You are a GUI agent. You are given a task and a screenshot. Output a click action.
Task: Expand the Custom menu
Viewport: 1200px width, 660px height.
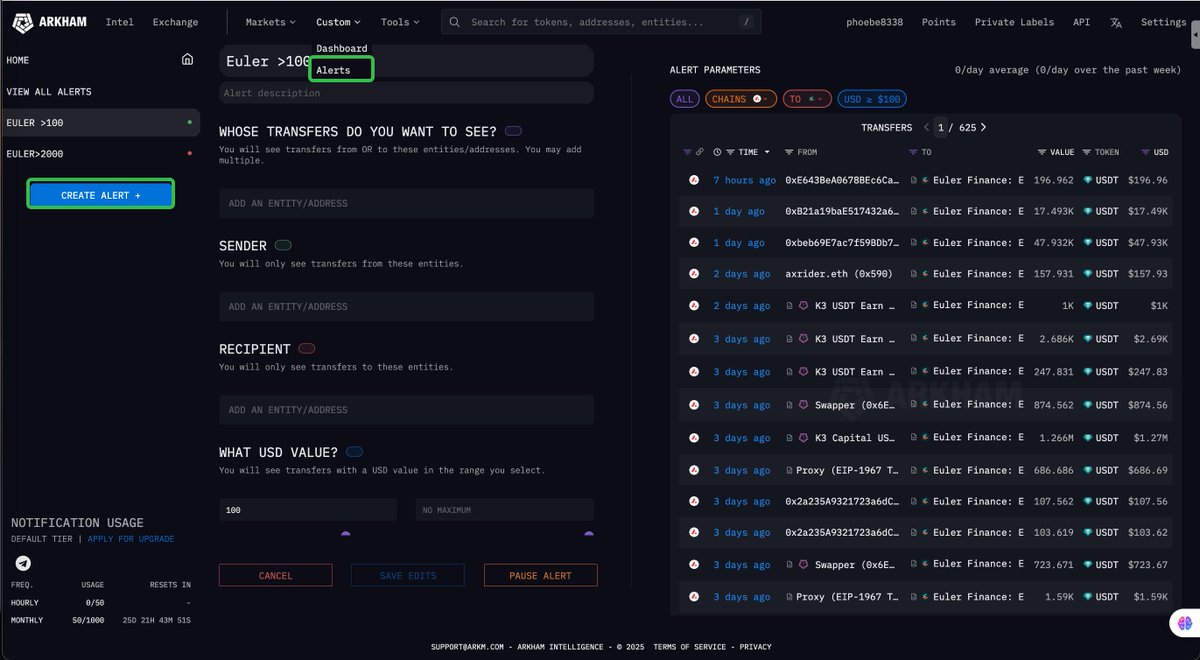(338, 22)
